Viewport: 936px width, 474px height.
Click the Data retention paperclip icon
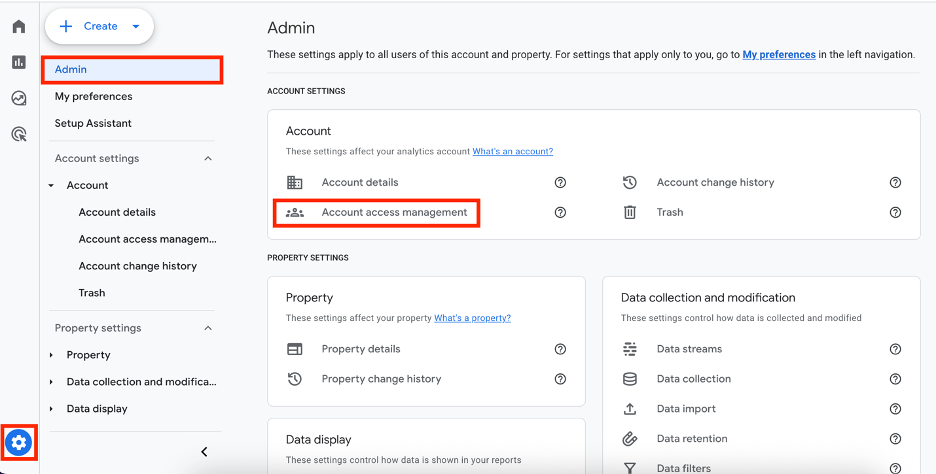tap(630, 439)
